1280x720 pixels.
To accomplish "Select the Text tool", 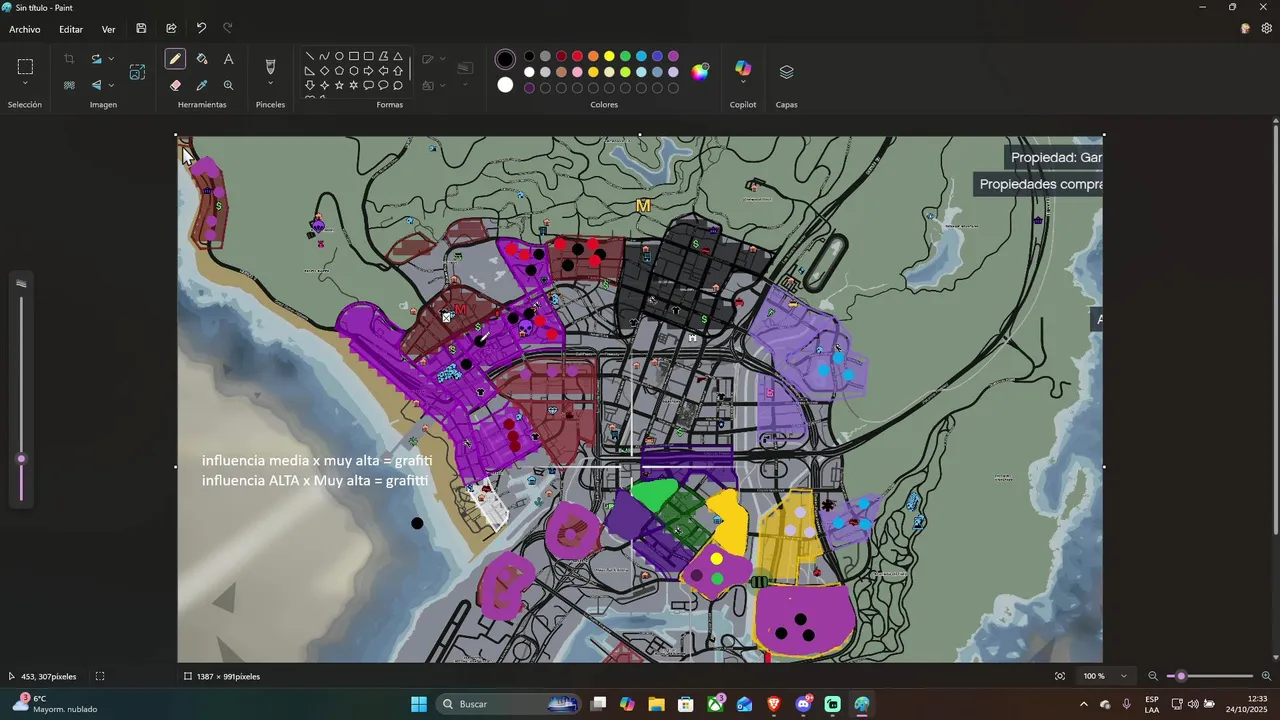I will [x=228, y=60].
